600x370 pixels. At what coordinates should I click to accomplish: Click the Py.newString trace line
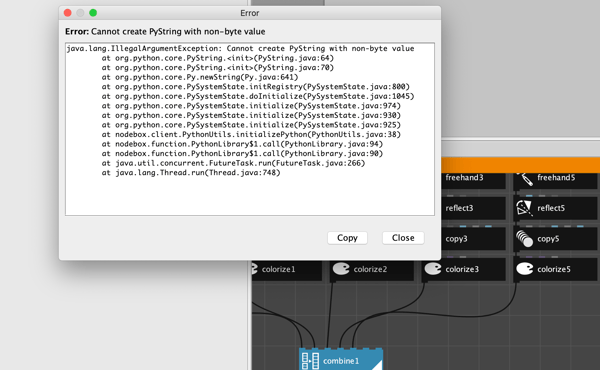point(200,77)
